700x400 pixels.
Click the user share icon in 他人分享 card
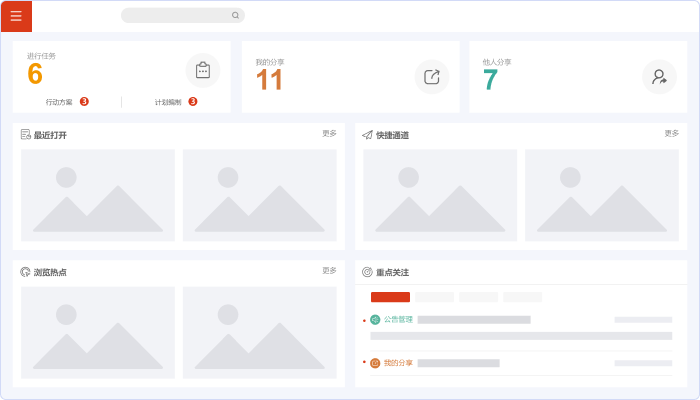pos(659,77)
